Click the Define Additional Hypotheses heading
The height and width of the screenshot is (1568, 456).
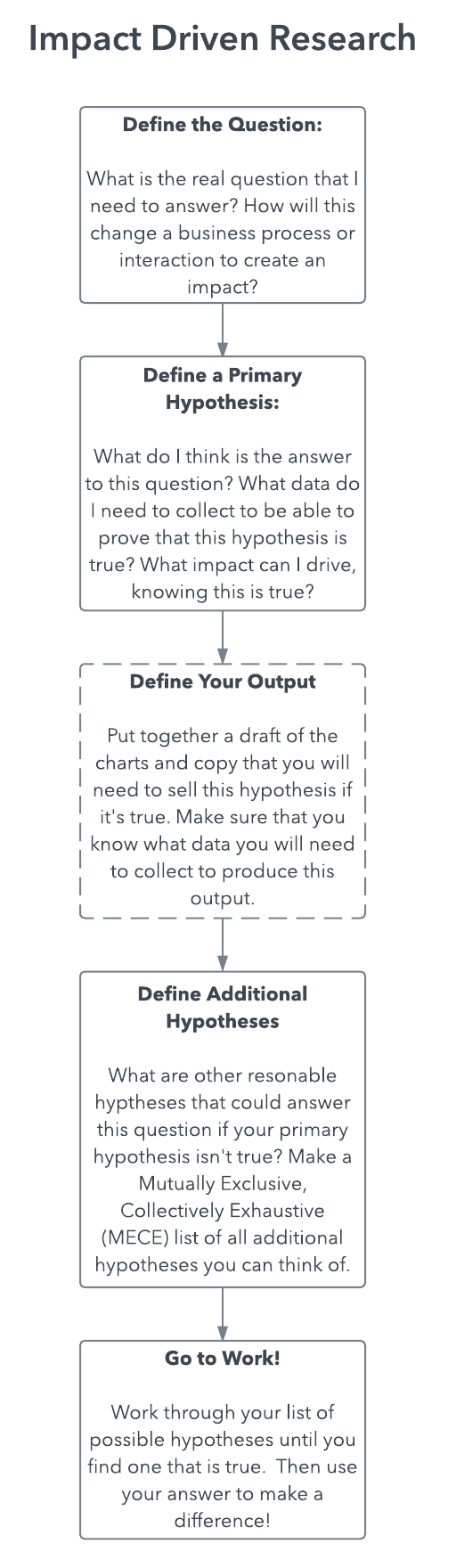223,1008
